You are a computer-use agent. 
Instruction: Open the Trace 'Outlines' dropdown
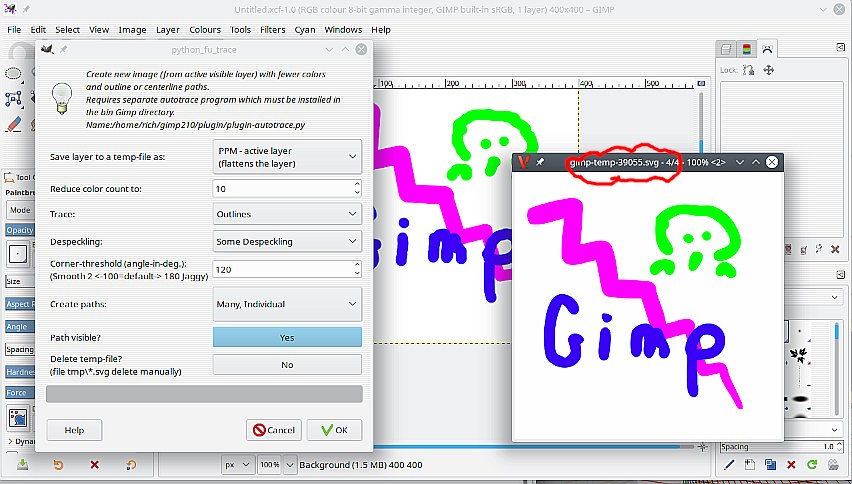[287, 214]
